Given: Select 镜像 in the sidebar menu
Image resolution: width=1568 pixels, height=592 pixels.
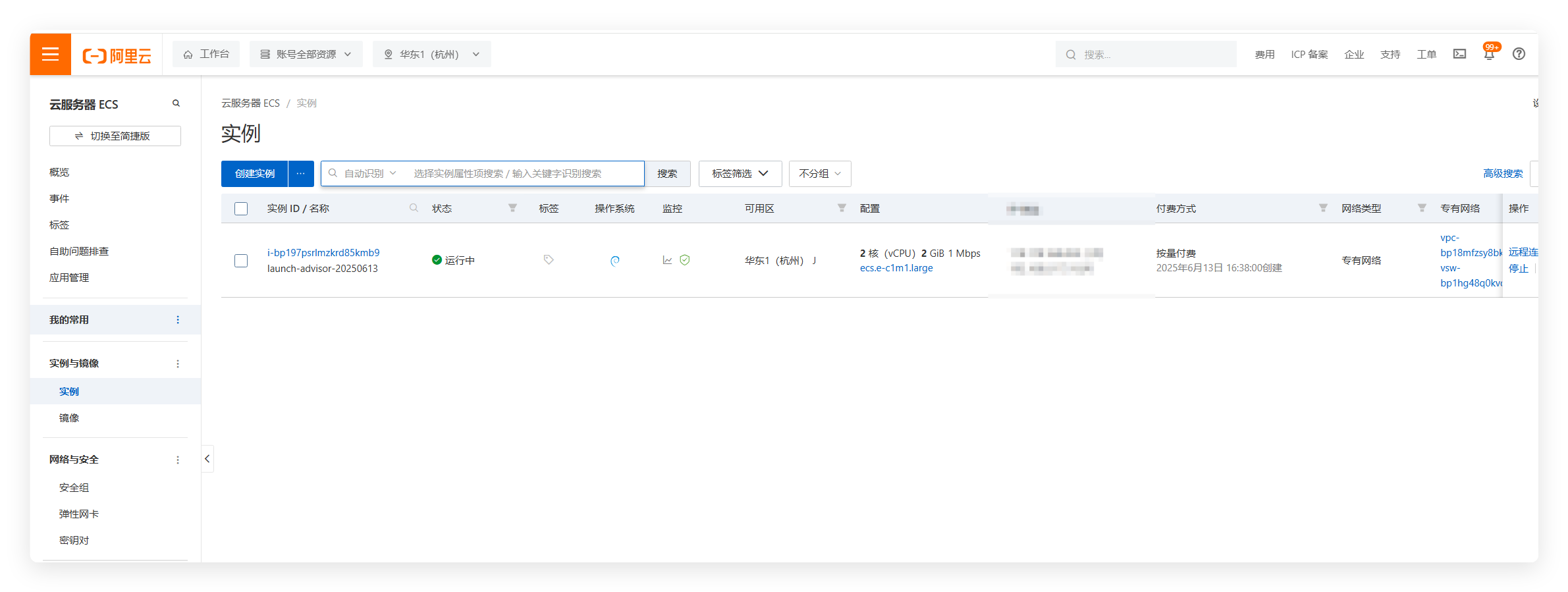Looking at the screenshot, I should pos(69,418).
